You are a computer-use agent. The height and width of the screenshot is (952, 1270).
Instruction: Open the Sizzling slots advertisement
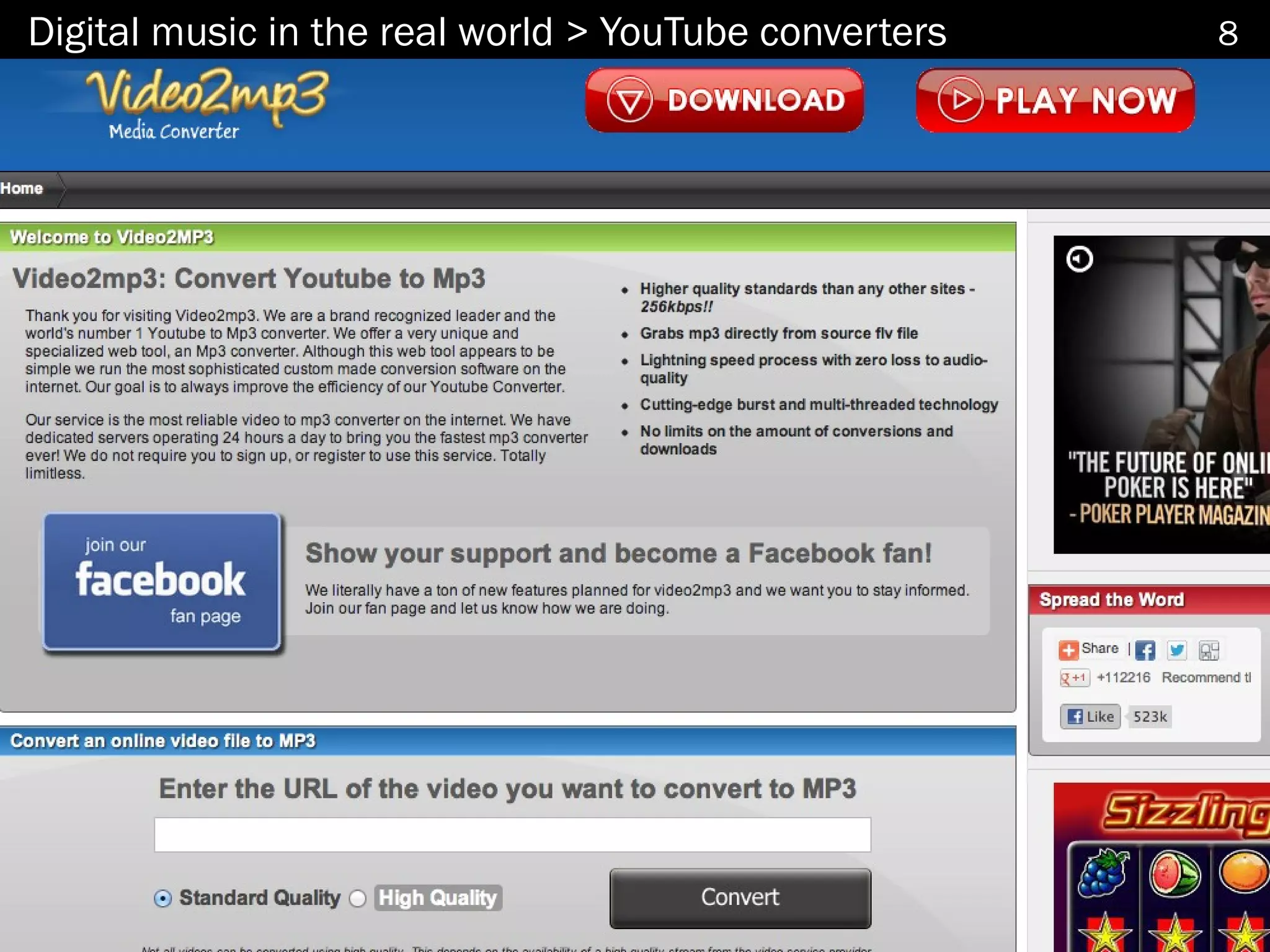[1161, 867]
